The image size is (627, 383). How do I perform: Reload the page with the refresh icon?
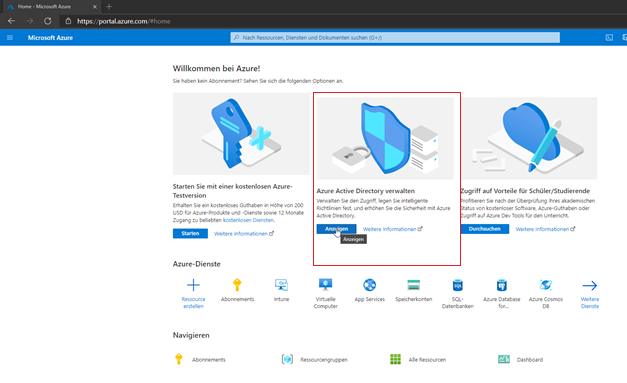pos(48,21)
